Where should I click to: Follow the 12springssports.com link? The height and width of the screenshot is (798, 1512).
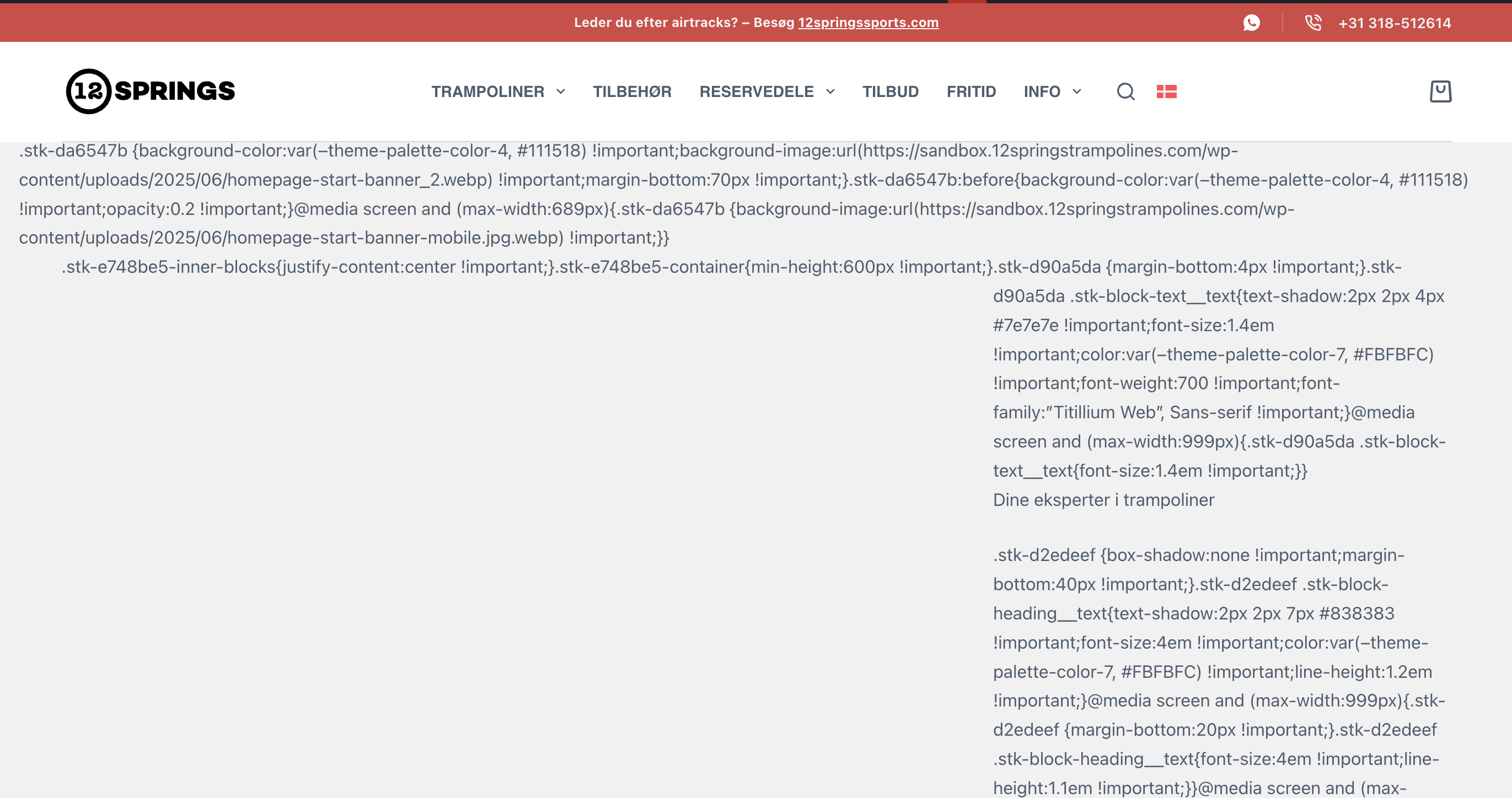tap(868, 22)
